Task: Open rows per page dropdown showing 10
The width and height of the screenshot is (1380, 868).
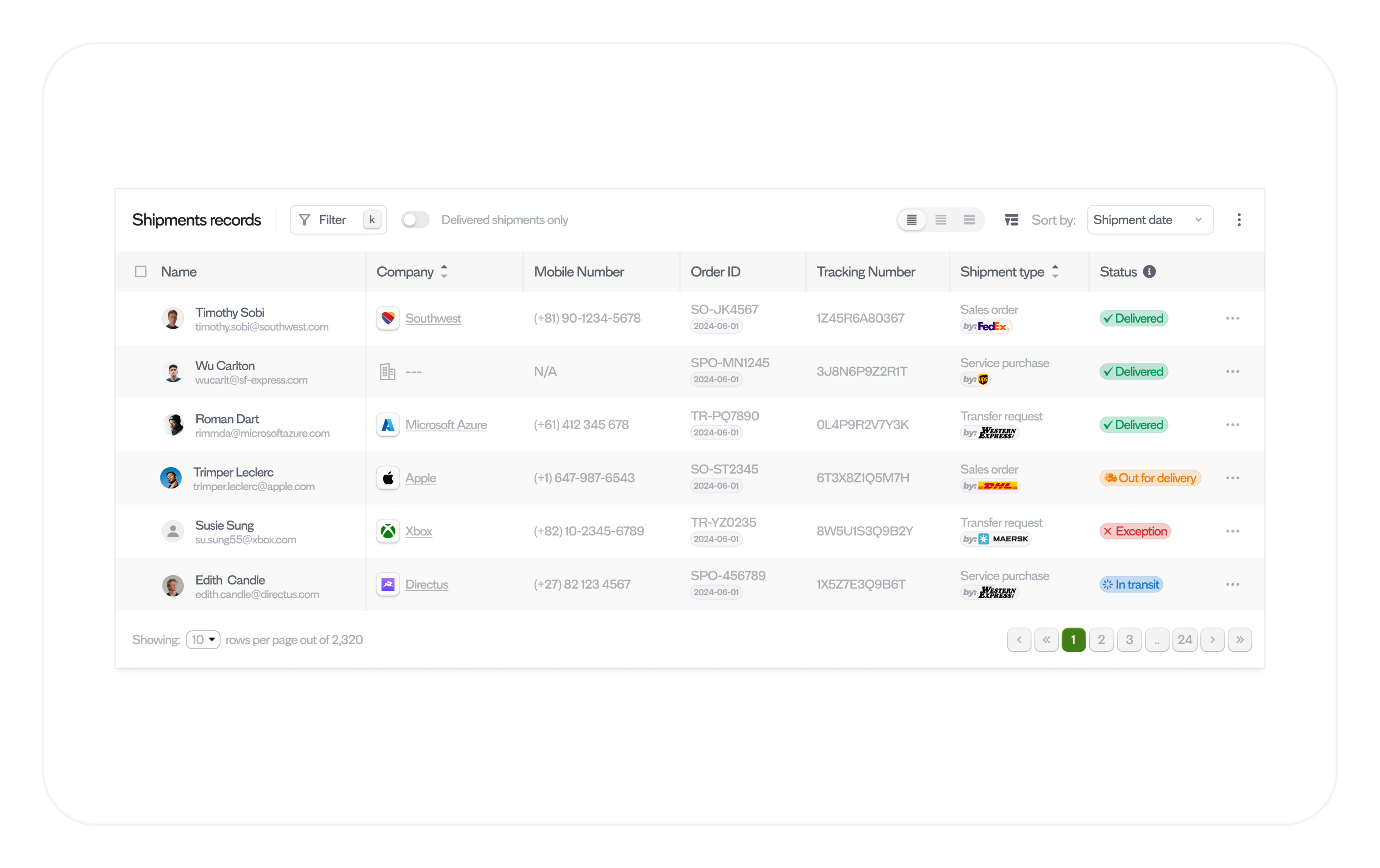Action: 203,640
